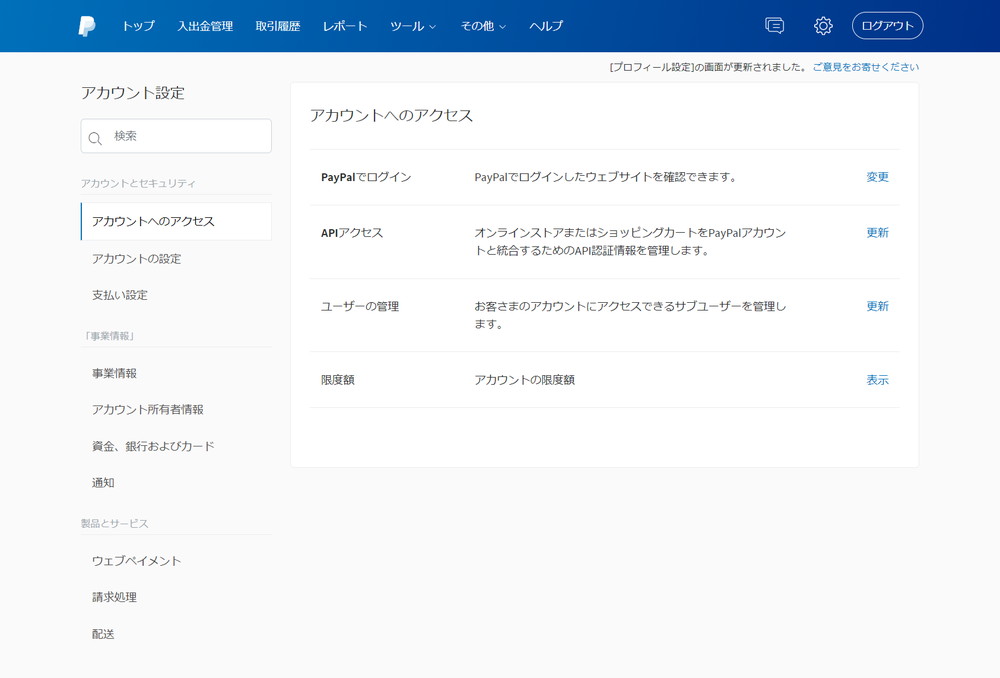This screenshot has height=678, width=1000.
Task: Open the message center icon
Action: [774, 26]
